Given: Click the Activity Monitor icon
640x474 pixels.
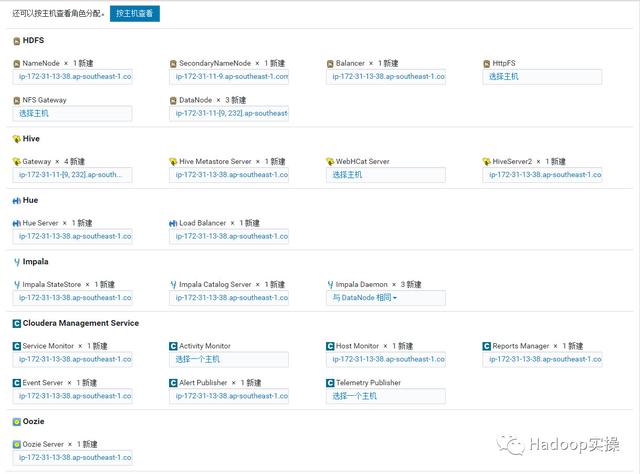Looking at the screenshot, I should point(173,346).
